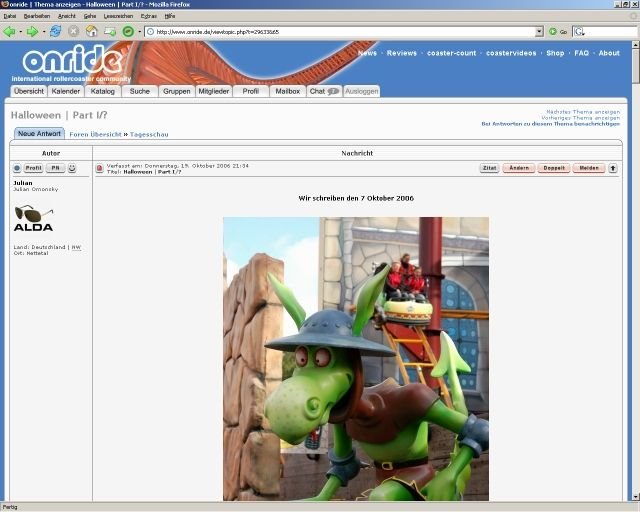
Task: Click the Stop loading icon
Action: point(74,32)
